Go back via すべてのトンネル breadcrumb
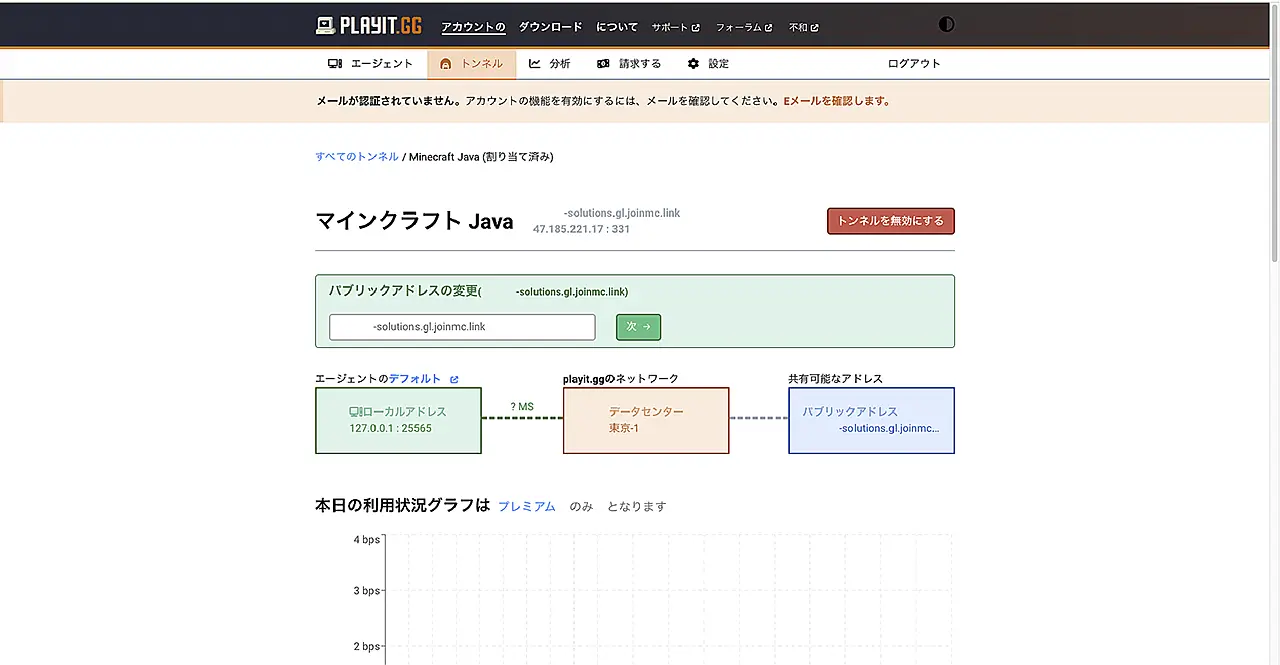The image size is (1280, 665). coord(357,157)
